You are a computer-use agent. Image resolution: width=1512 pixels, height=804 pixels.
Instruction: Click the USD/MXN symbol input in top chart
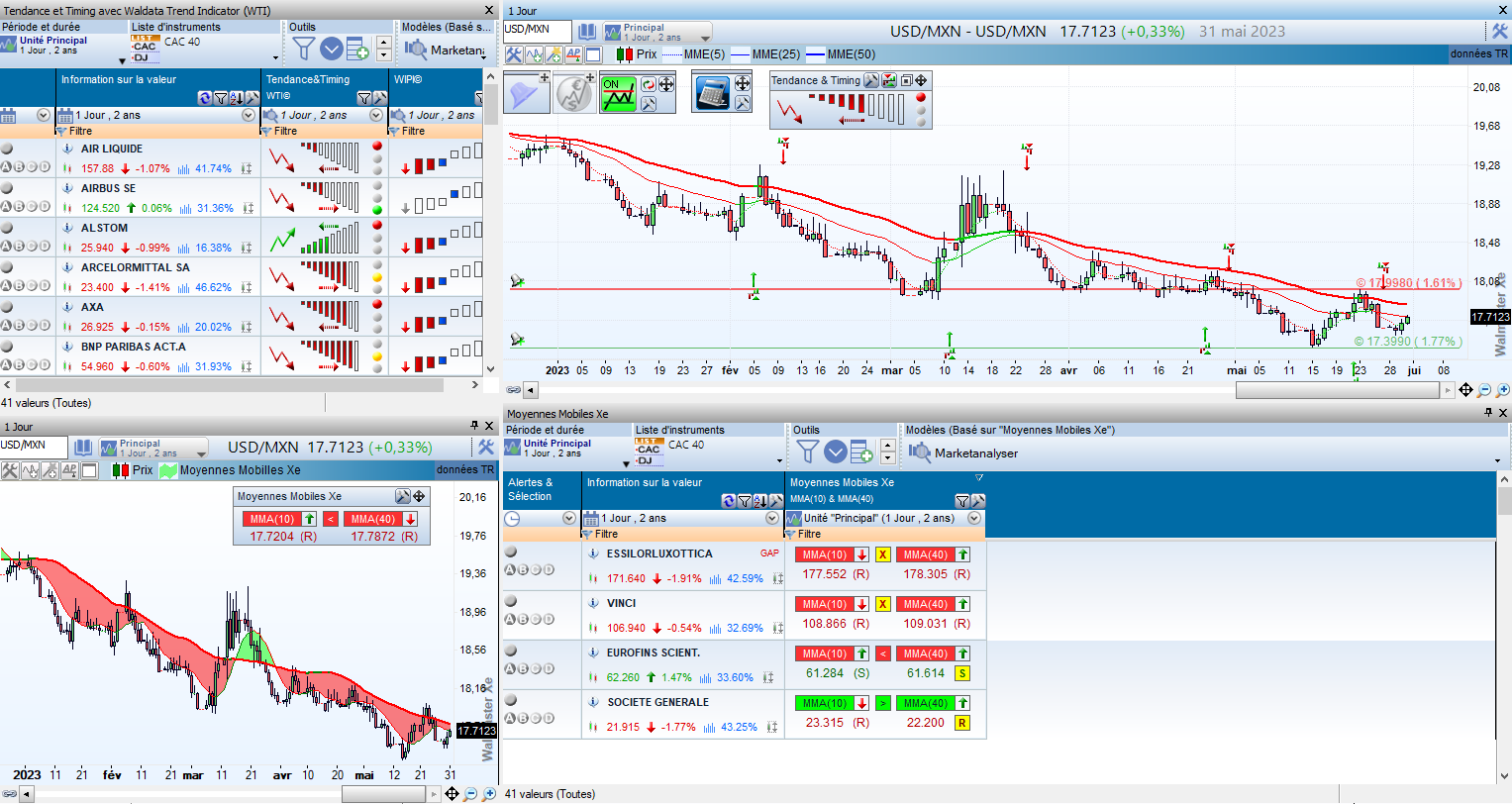tap(538, 32)
